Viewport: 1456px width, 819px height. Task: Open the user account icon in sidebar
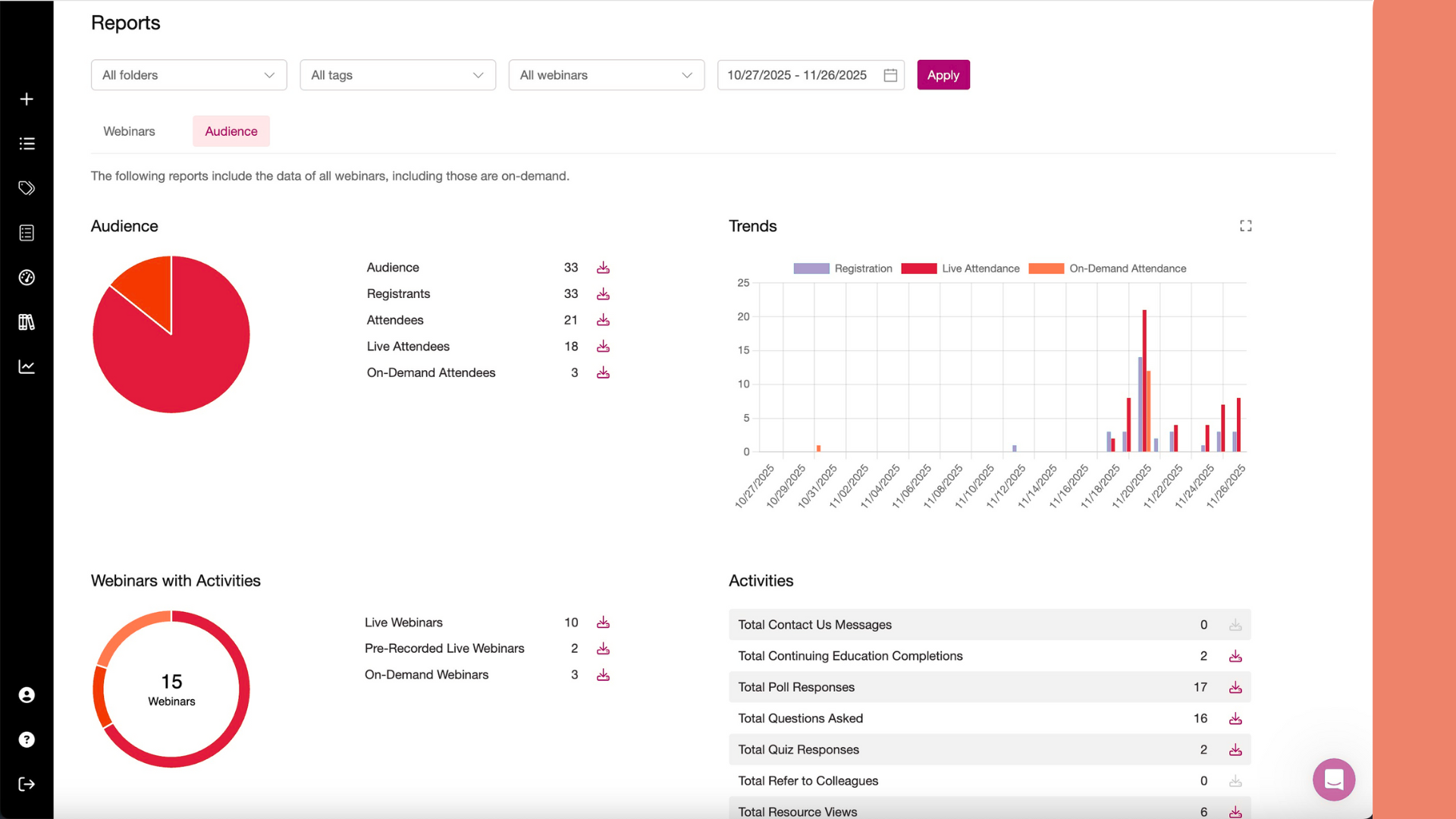click(27, 695)
